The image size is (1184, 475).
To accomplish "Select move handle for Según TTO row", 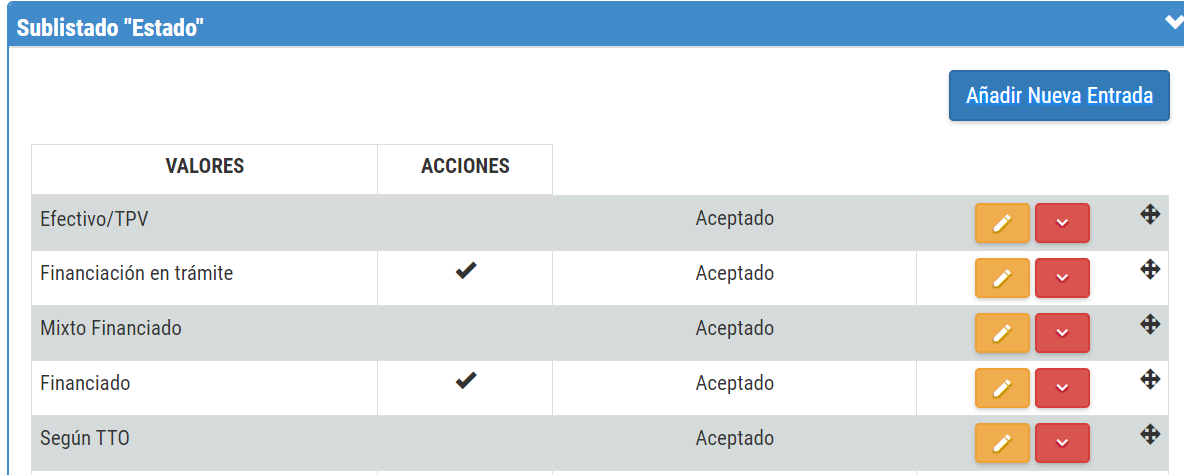I will tap(1149, 433).
